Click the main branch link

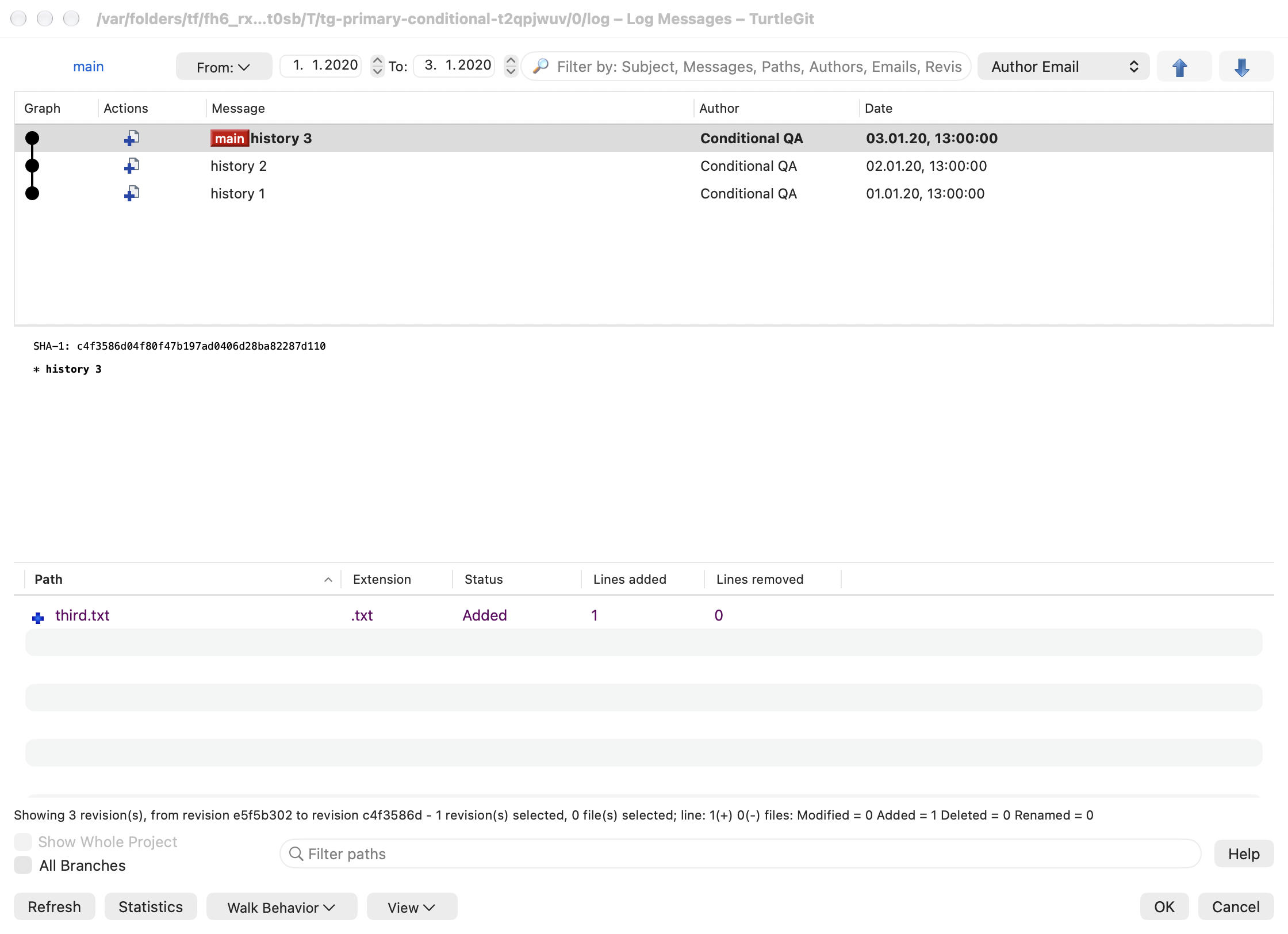point(89,67)
